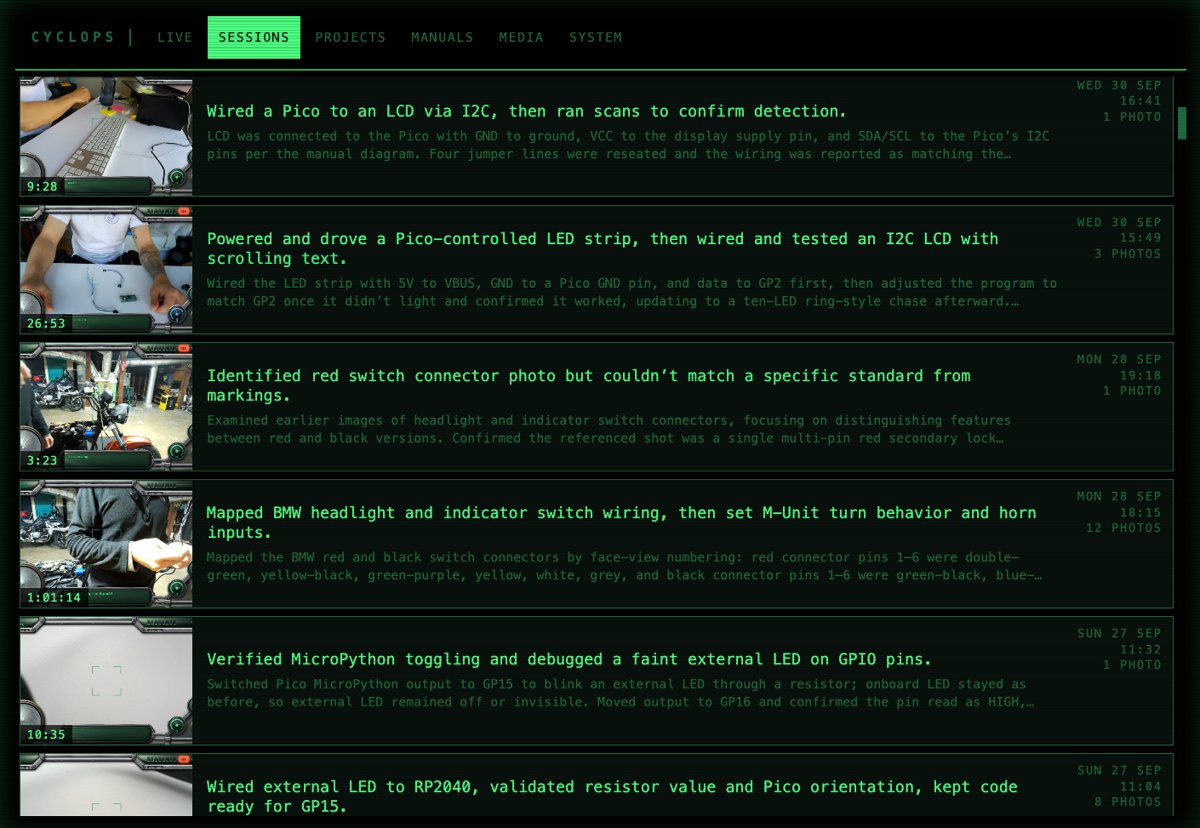Open the SYSTEM tab
Viewport: 1200px width, 828px height.
click(x=595, y=37)
